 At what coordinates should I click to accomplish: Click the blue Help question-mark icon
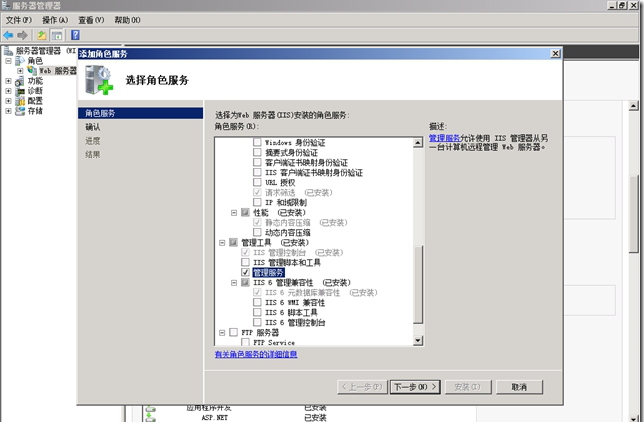pyautogui.click(x=75, y=35)
